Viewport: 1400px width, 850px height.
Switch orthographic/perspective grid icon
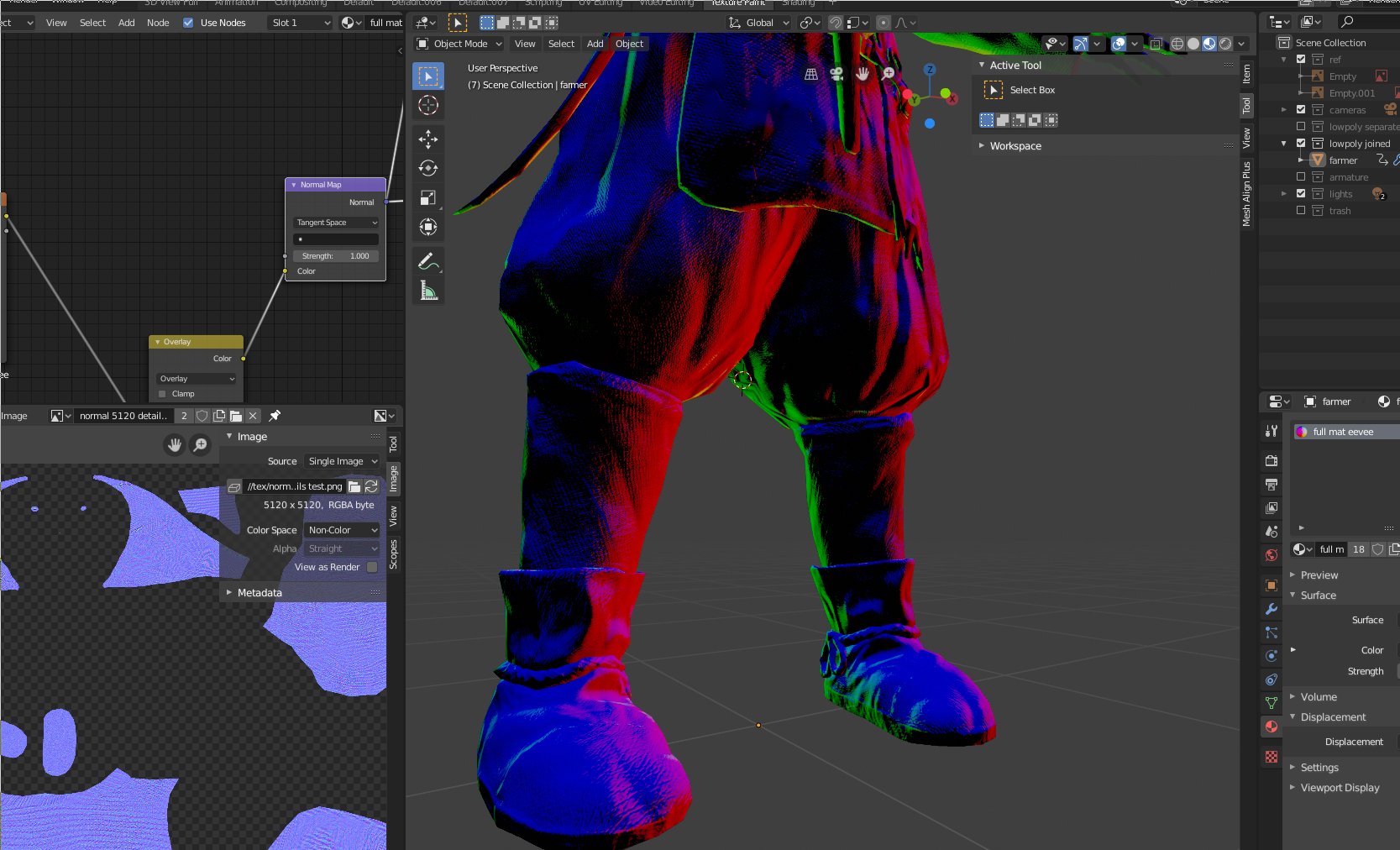(x=811, y=74)
